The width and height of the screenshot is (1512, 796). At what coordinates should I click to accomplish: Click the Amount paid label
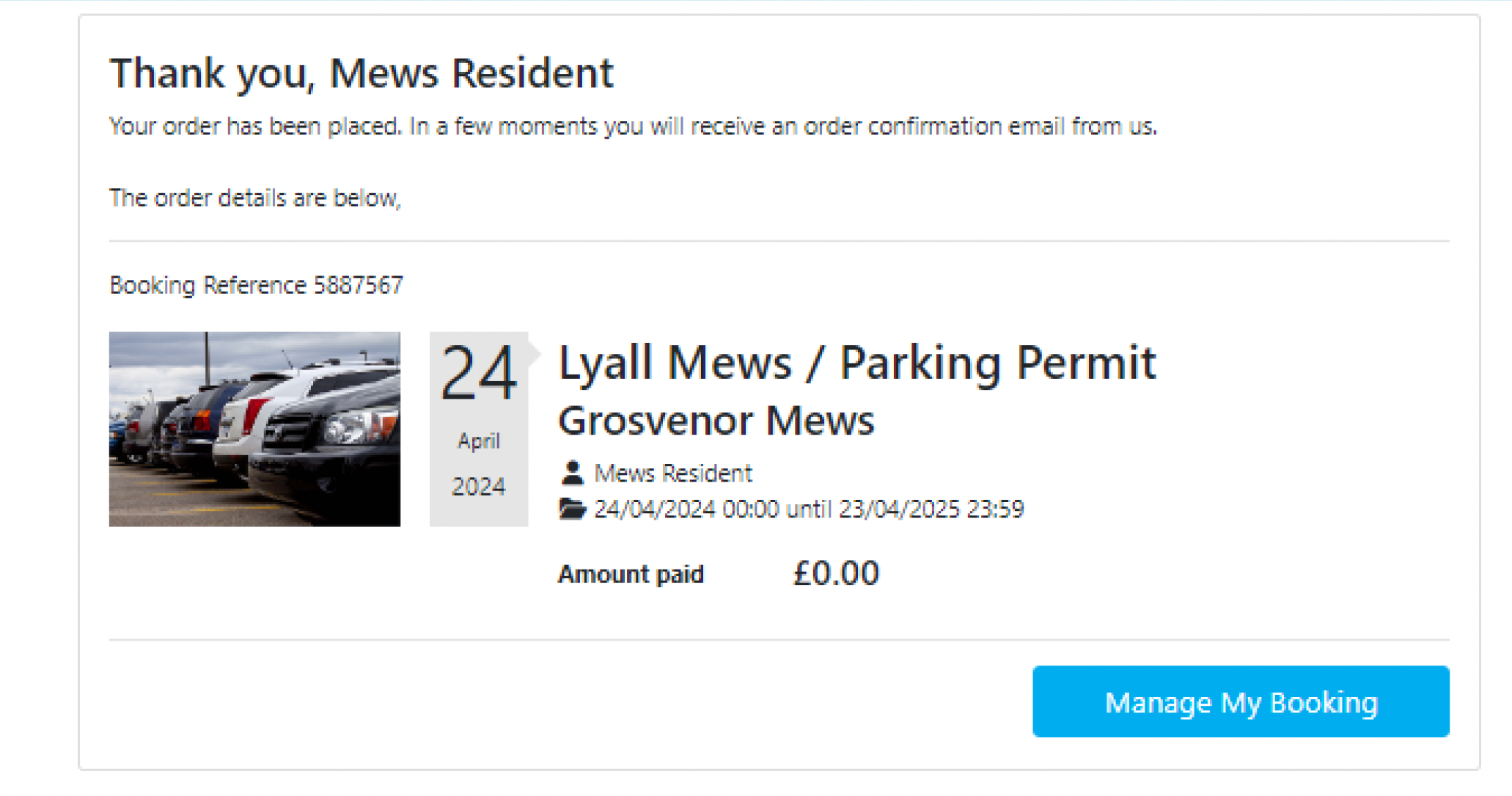click(x=631, y=574)
